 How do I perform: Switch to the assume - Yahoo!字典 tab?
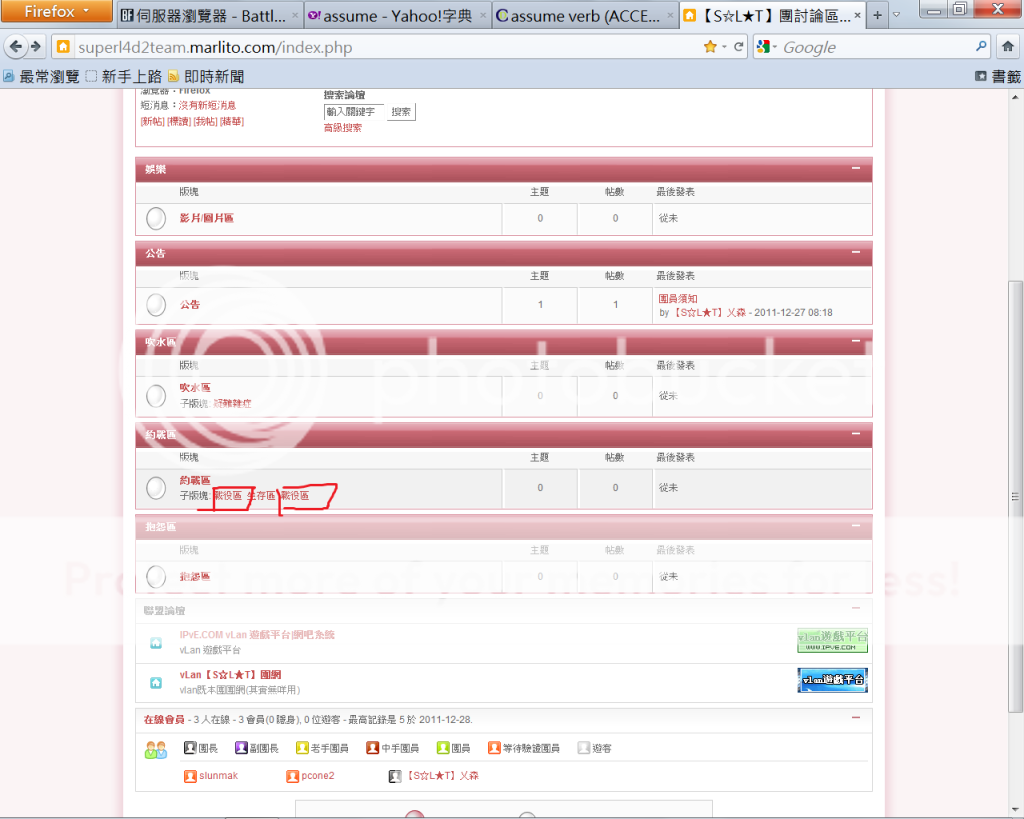(x=397, y=16)
